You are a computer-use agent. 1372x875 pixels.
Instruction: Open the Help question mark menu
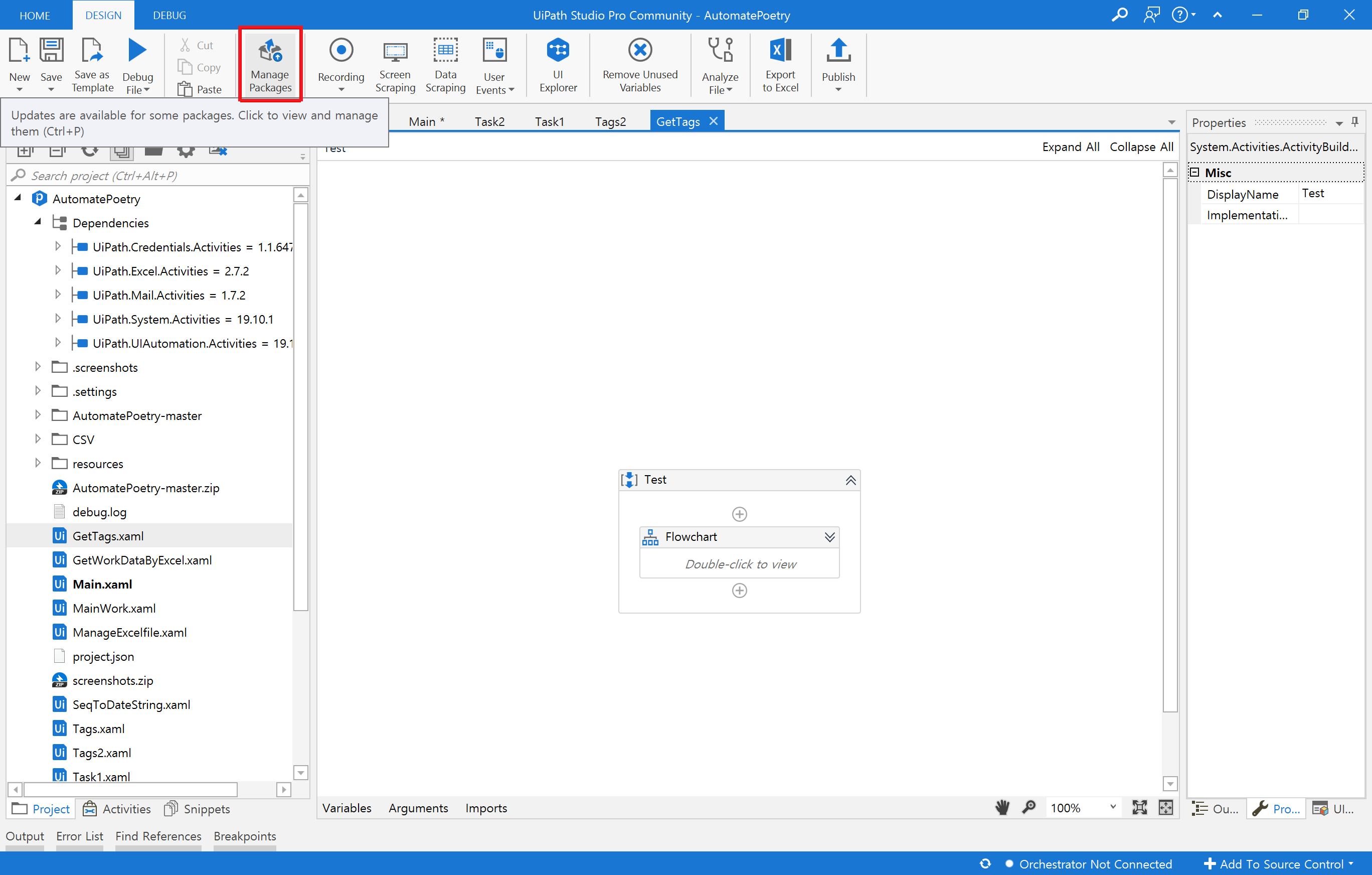1183,15
